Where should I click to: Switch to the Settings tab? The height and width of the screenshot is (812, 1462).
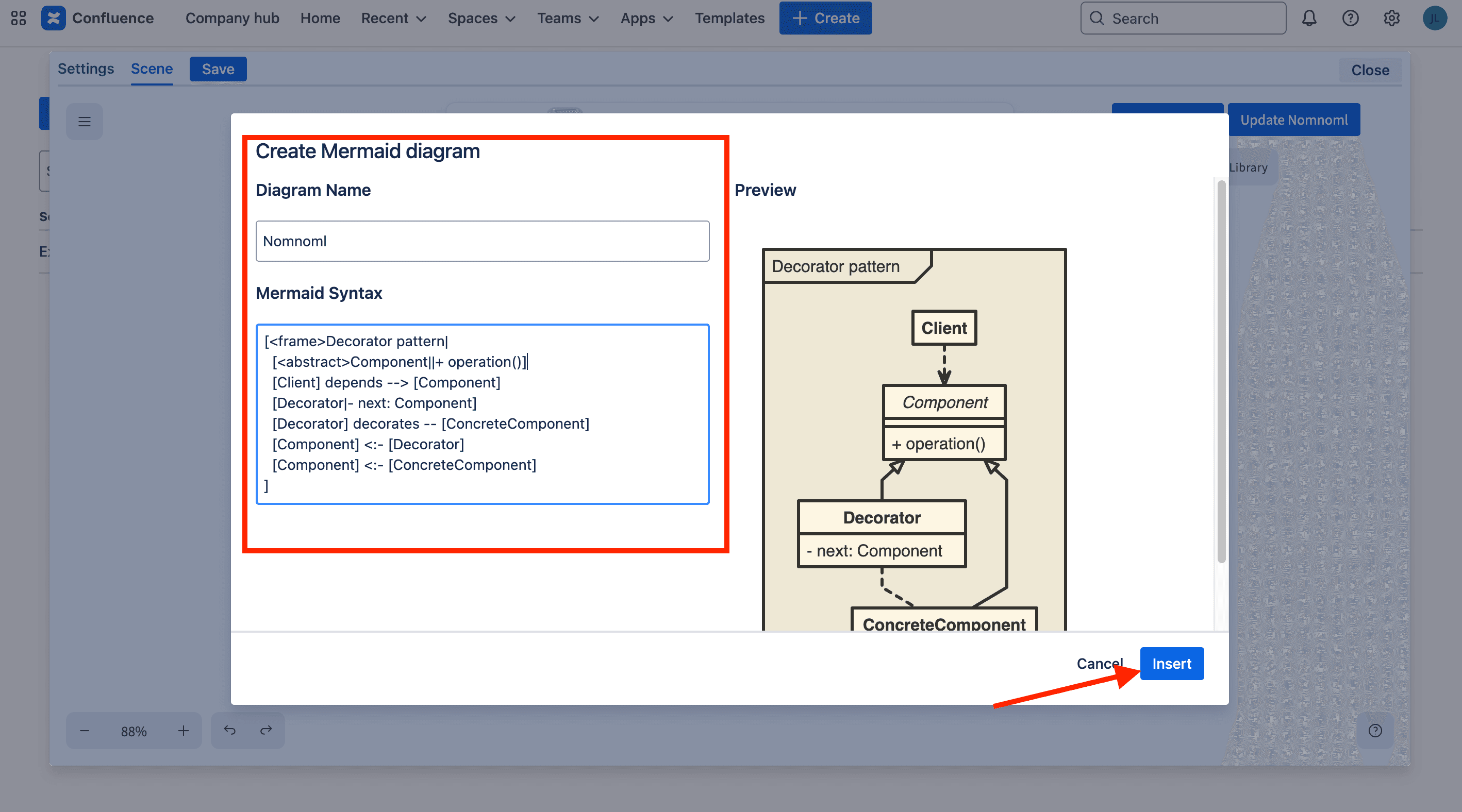(86, 69)
